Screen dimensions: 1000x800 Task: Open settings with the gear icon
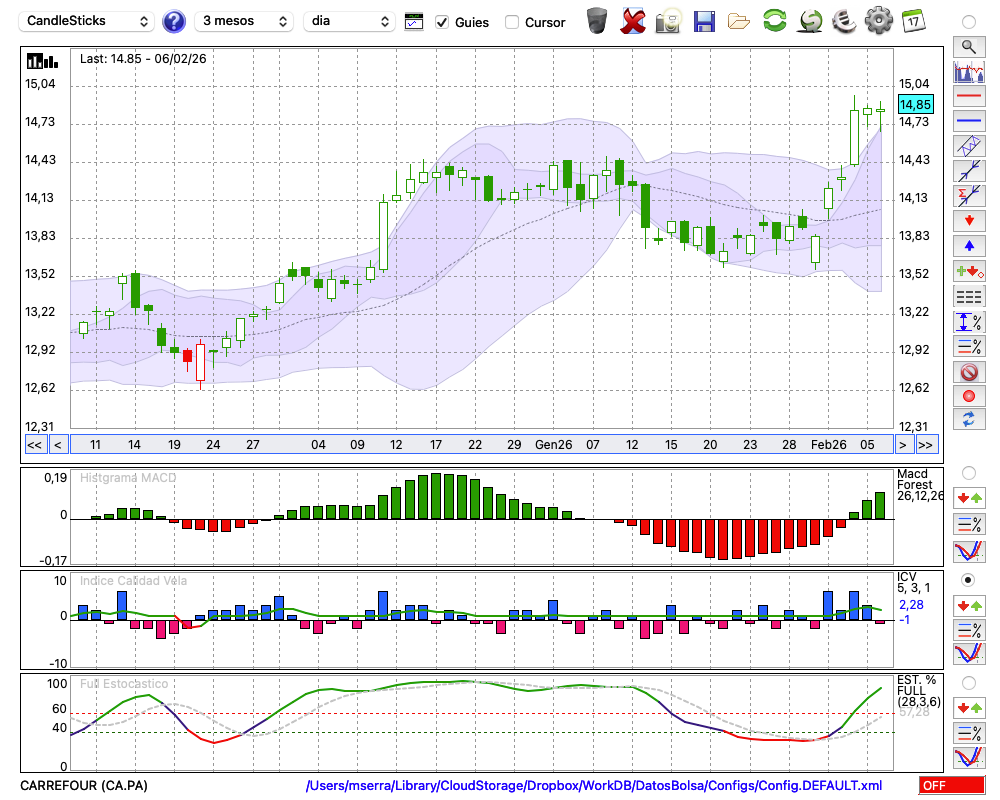point(878,21)
